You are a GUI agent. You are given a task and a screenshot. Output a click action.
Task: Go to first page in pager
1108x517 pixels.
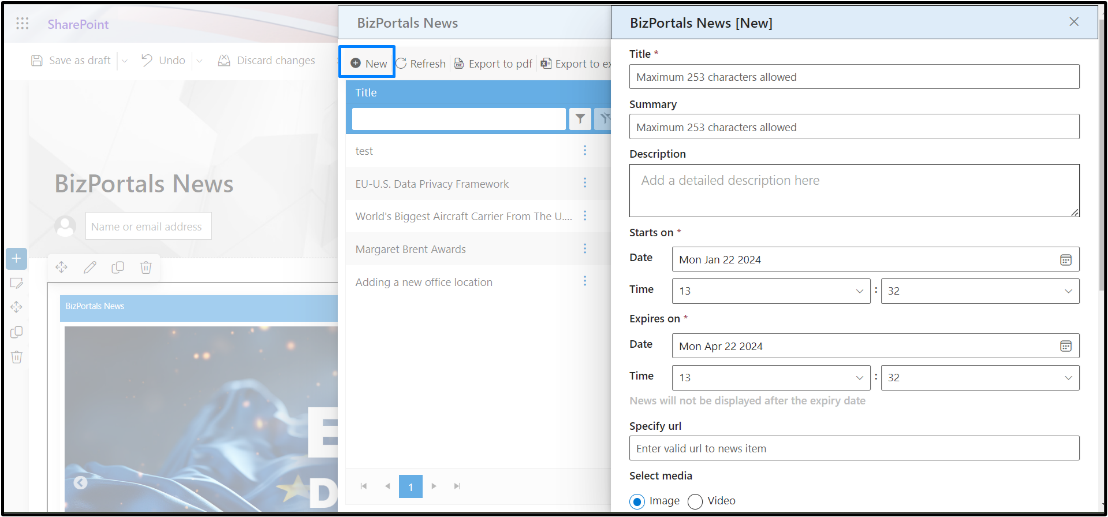click(x=364, y=487)
